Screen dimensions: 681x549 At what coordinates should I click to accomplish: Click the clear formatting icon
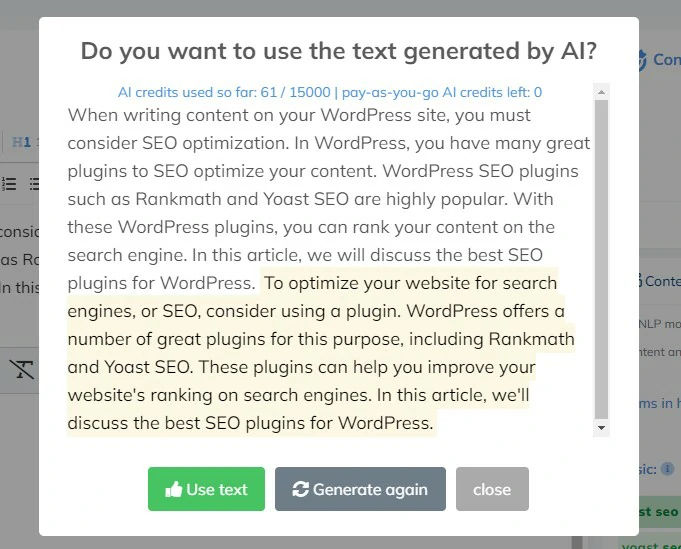[22, 370]
